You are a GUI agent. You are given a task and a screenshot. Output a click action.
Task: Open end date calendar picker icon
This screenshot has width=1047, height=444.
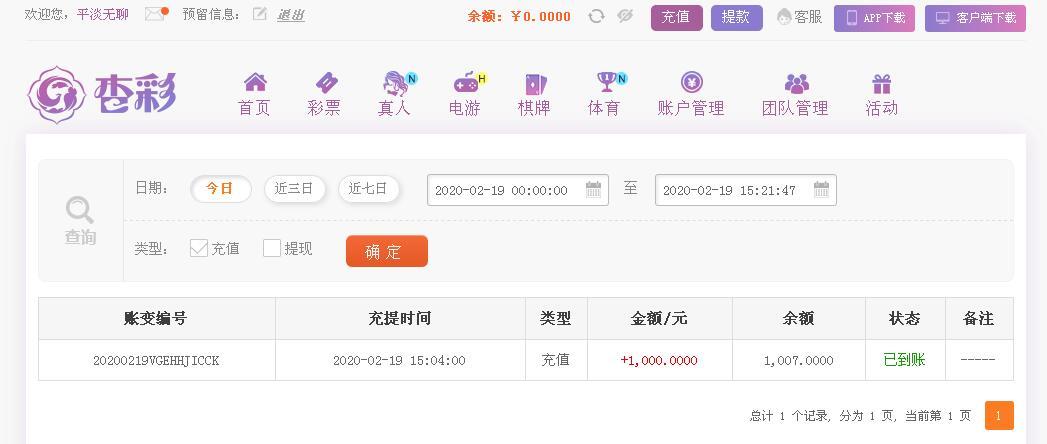pyautogui.click(x=821, y=190)
